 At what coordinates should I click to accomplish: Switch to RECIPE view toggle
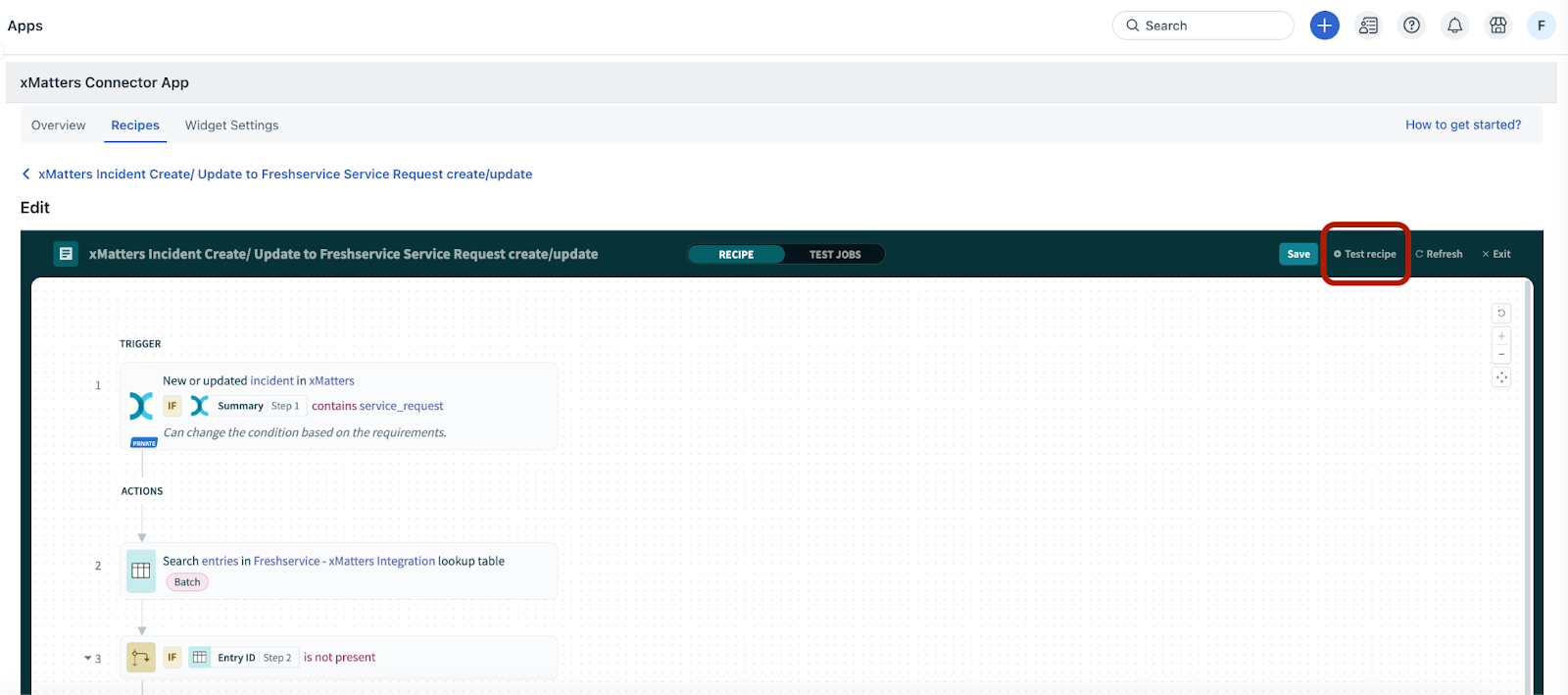tap(736, 254)
